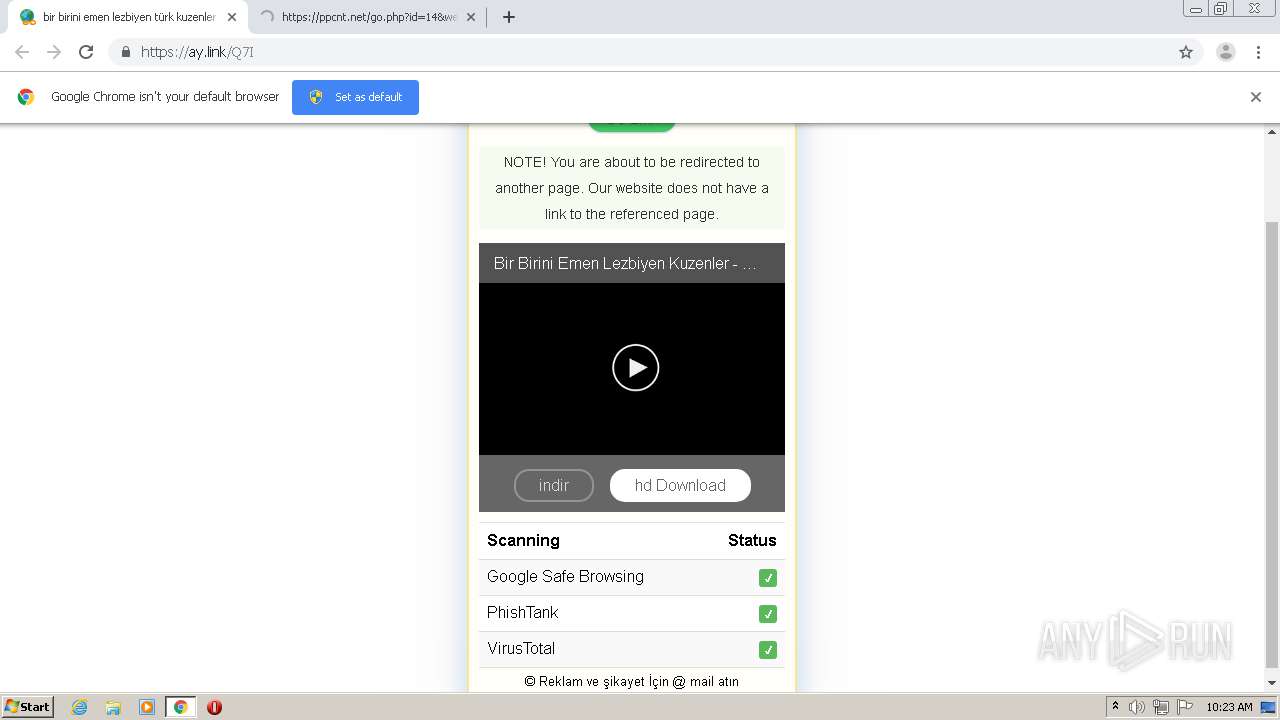Reload the current page
Image resolution: width=1280 pixels, height=720 pixels.
[x=86, y=52]
